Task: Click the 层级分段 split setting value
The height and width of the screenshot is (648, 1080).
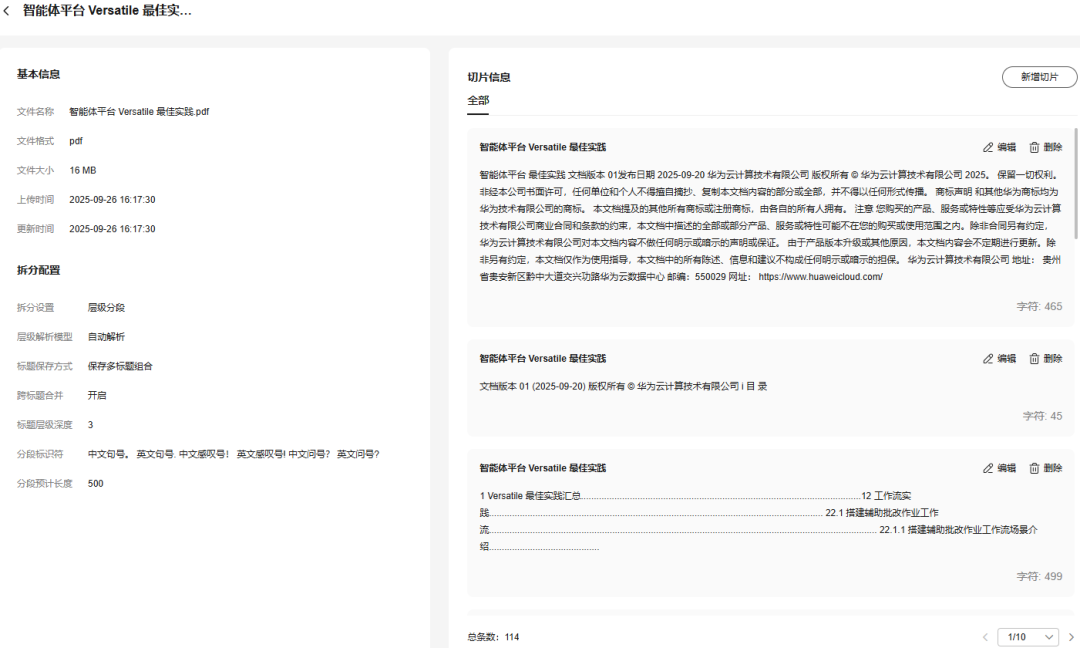Action: (106, 308)
